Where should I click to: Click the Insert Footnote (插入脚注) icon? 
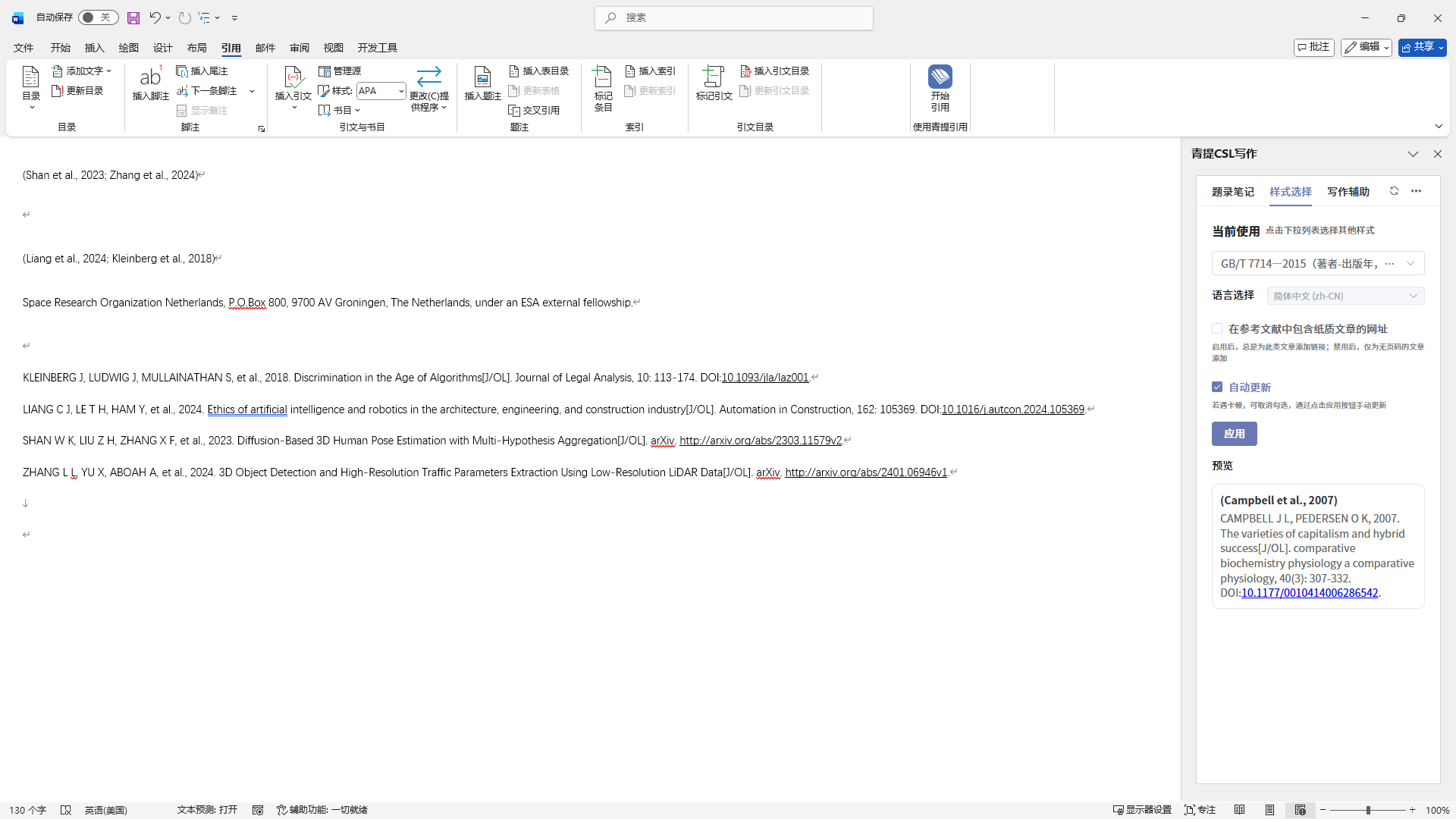coord(150,77)
